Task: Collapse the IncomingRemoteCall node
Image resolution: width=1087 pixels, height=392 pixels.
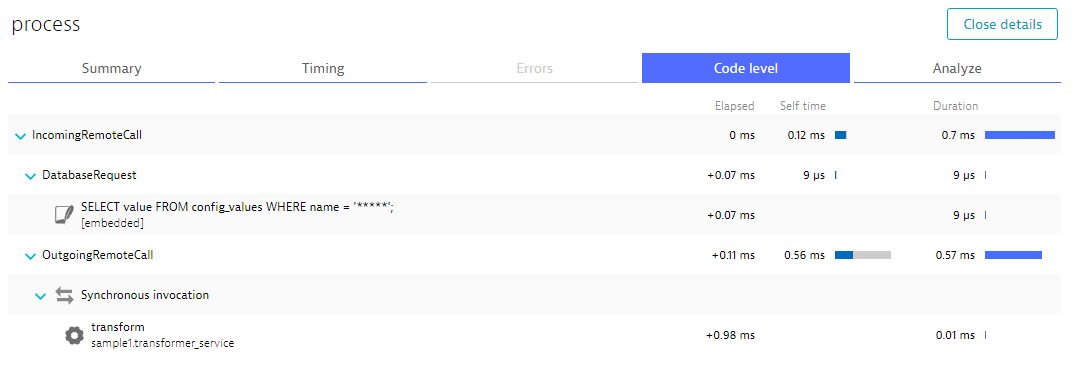Action: [20, 136]
